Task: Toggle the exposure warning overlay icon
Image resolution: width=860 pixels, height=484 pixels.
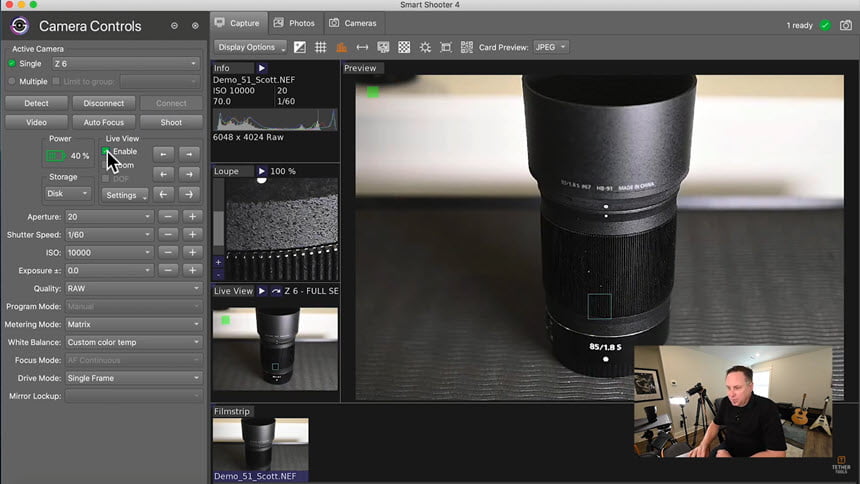Action: click(300, 47)
